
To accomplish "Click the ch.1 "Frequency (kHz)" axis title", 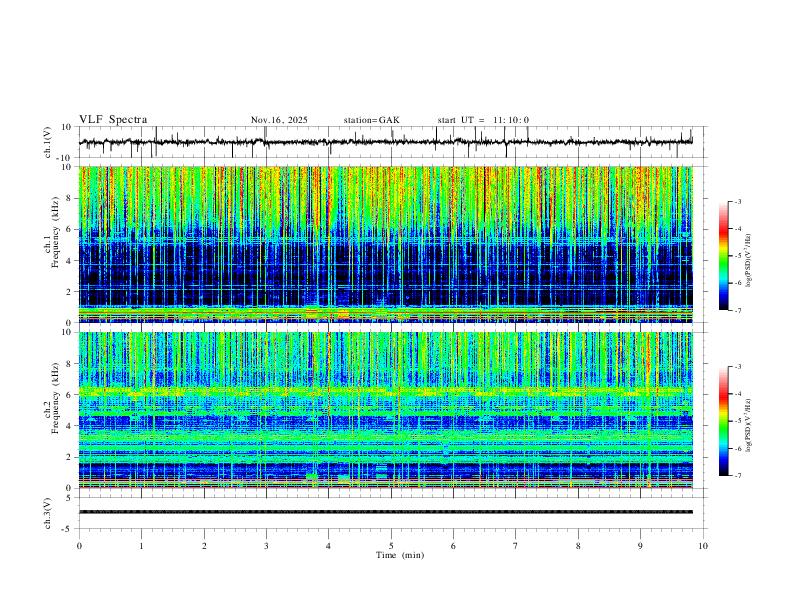I will (56, 230).
